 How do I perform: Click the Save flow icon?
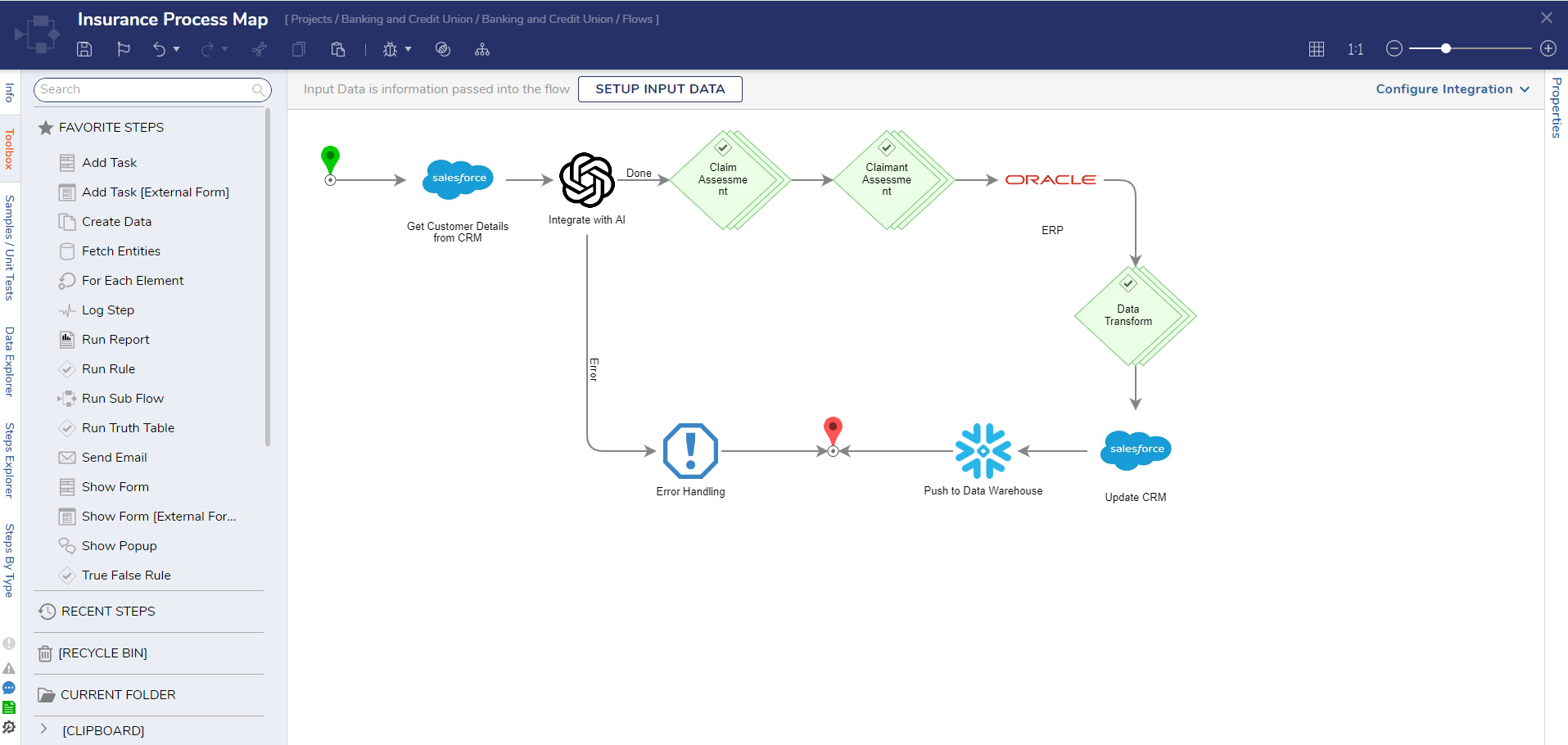pos(84,49)
